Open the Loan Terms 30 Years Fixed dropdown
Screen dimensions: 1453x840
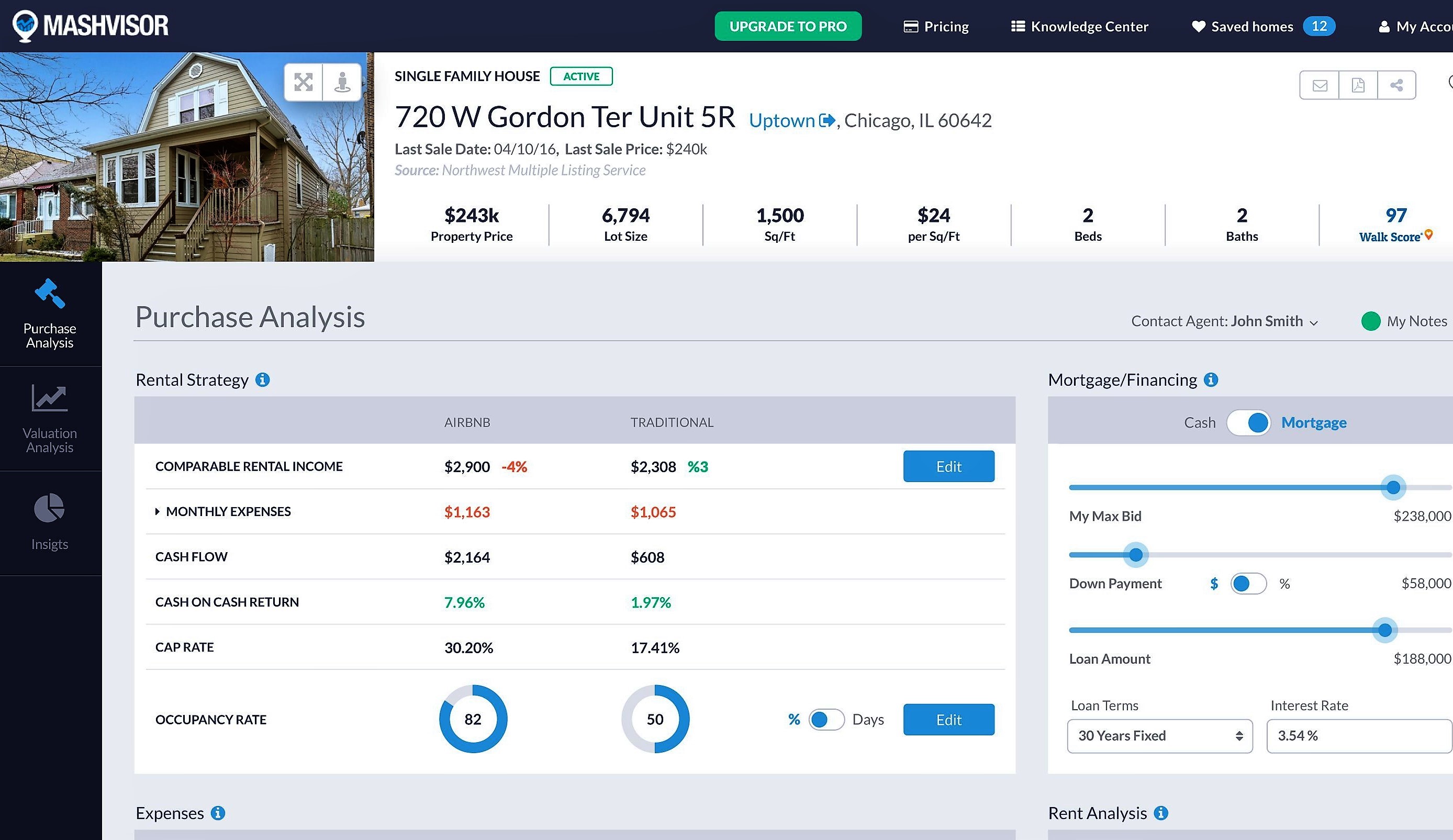point(1159,736)
